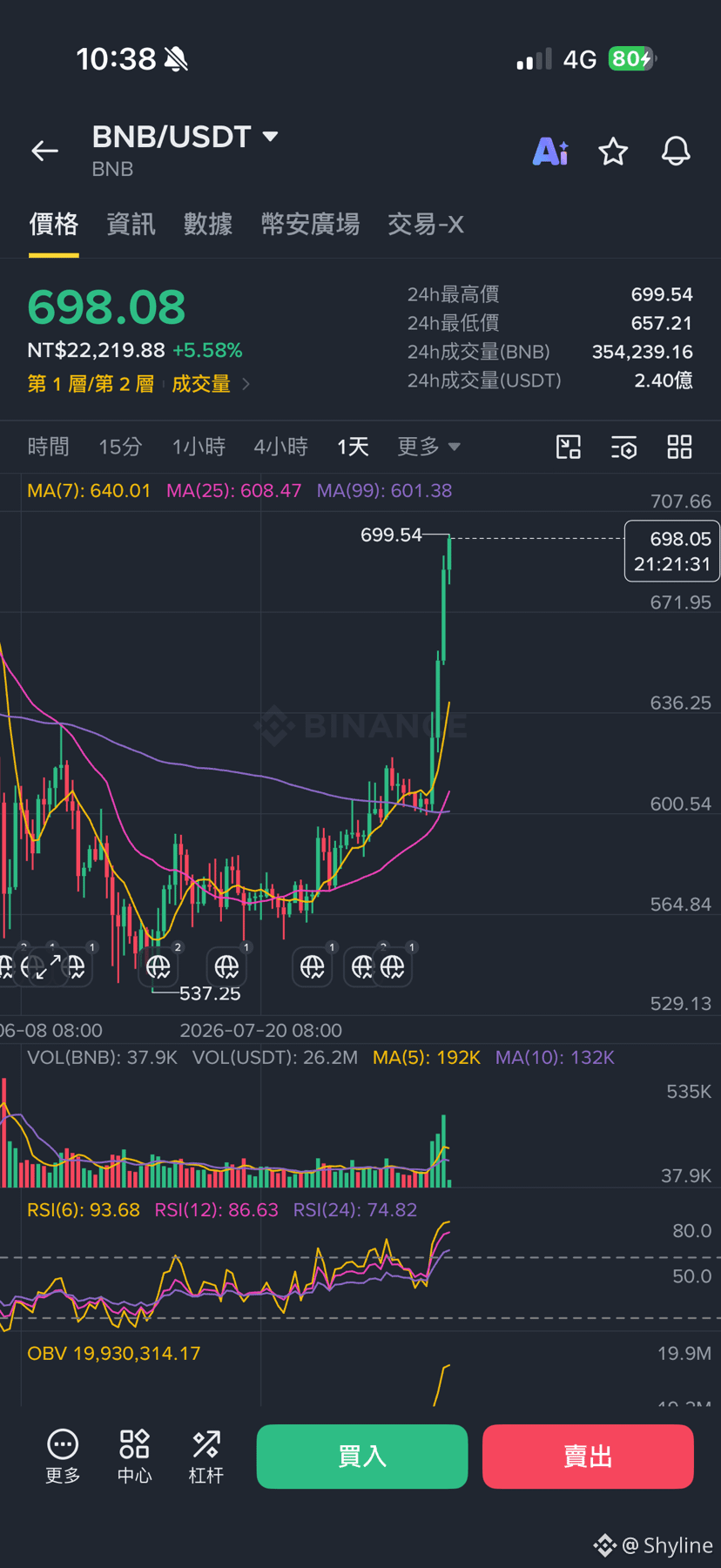The image size is (721, 1568).
Task: Select the 時間 chart interval
Action: pyautogui.click(x=48, y=447)
